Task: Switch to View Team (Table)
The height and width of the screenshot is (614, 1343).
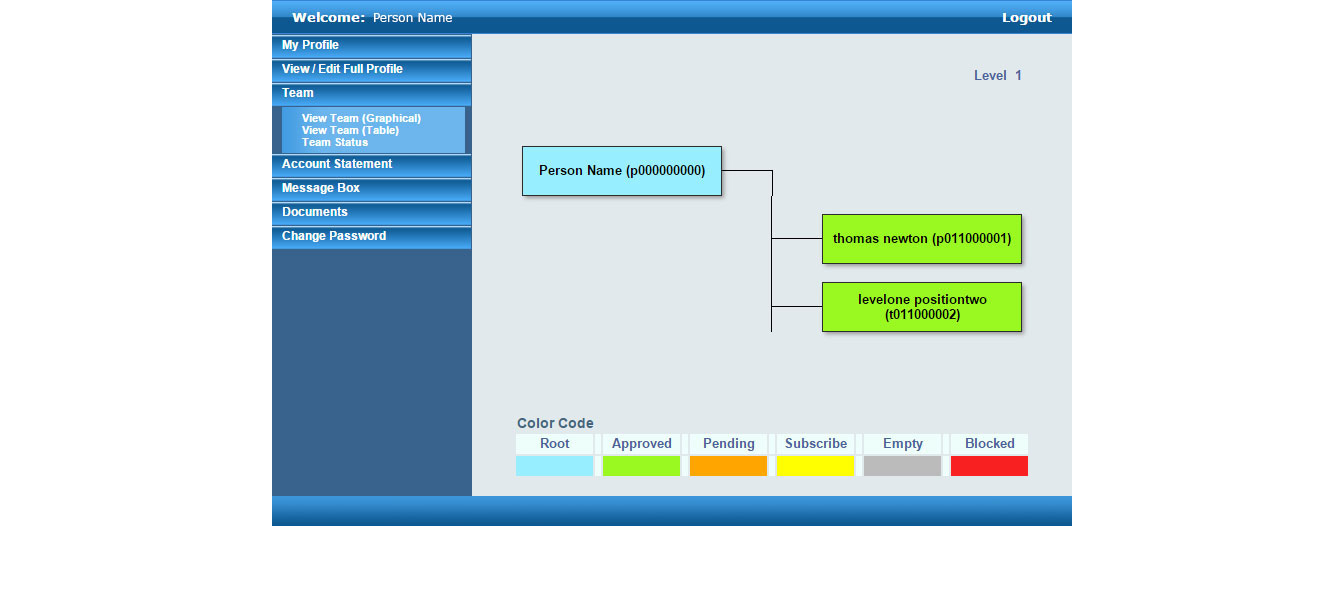Action: click(x=349, y=130)
